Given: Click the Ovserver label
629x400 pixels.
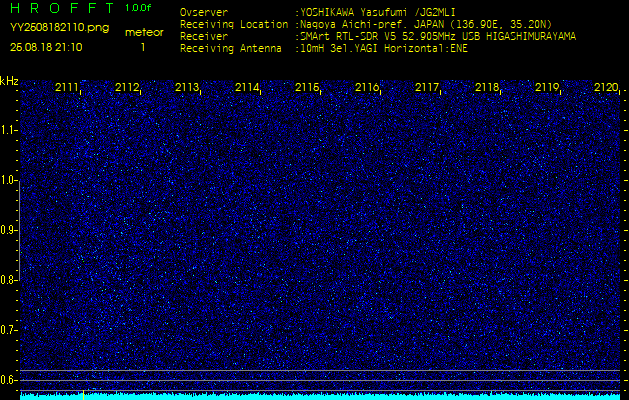Looking at the screenshot, I should (204, 12).
